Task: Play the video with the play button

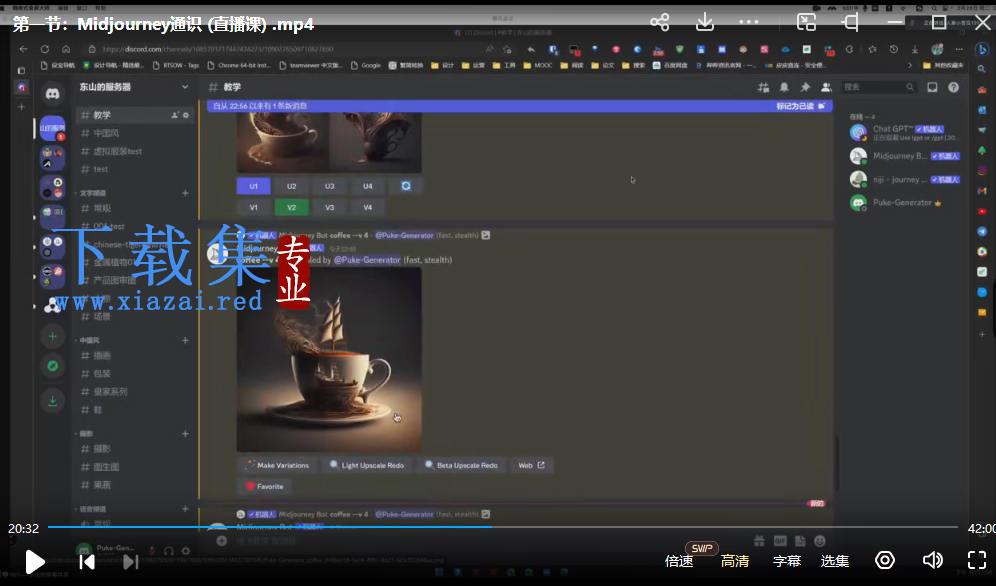Action: point(34,562)
